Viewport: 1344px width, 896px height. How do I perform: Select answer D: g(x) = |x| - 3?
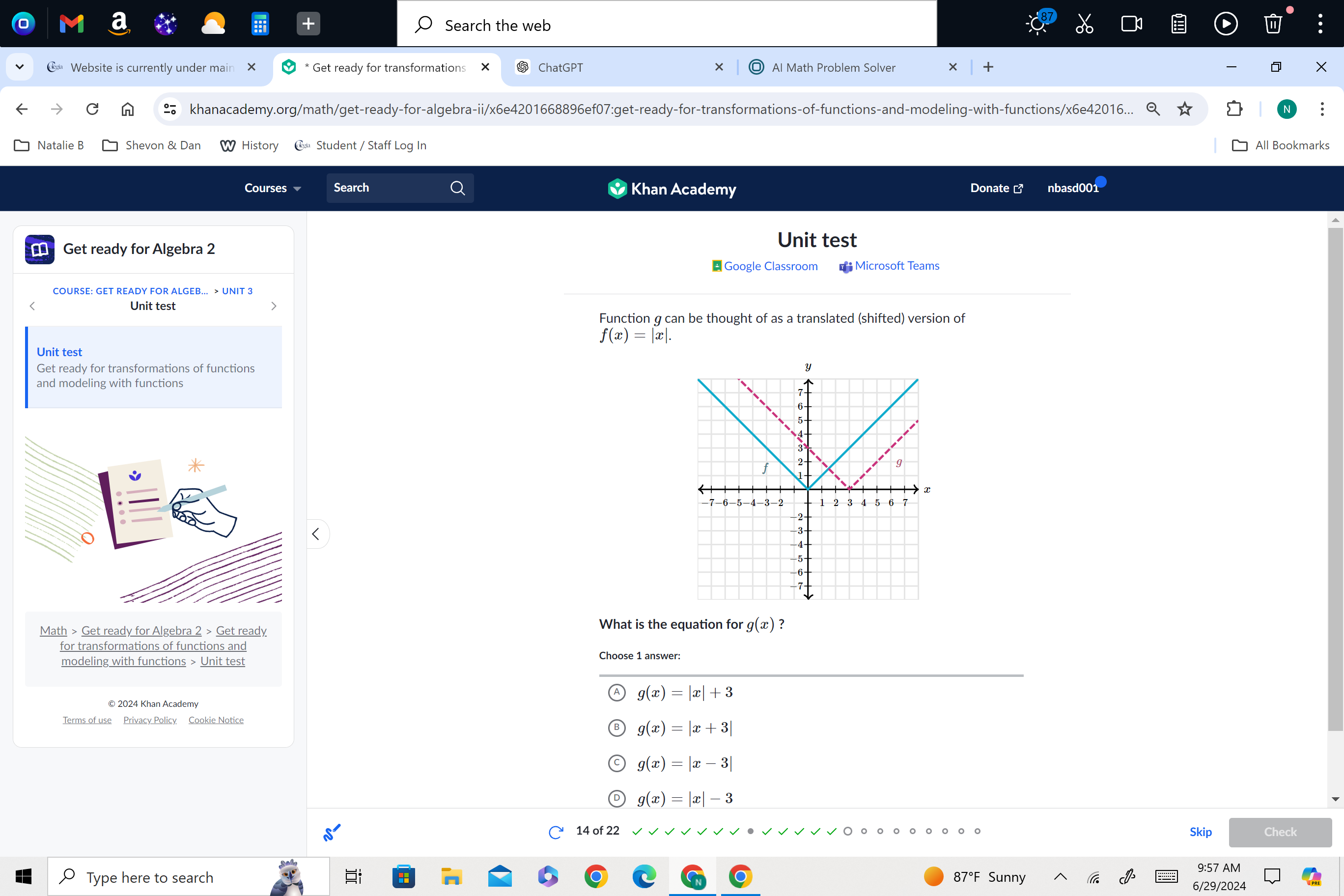[x=616, y=798]
